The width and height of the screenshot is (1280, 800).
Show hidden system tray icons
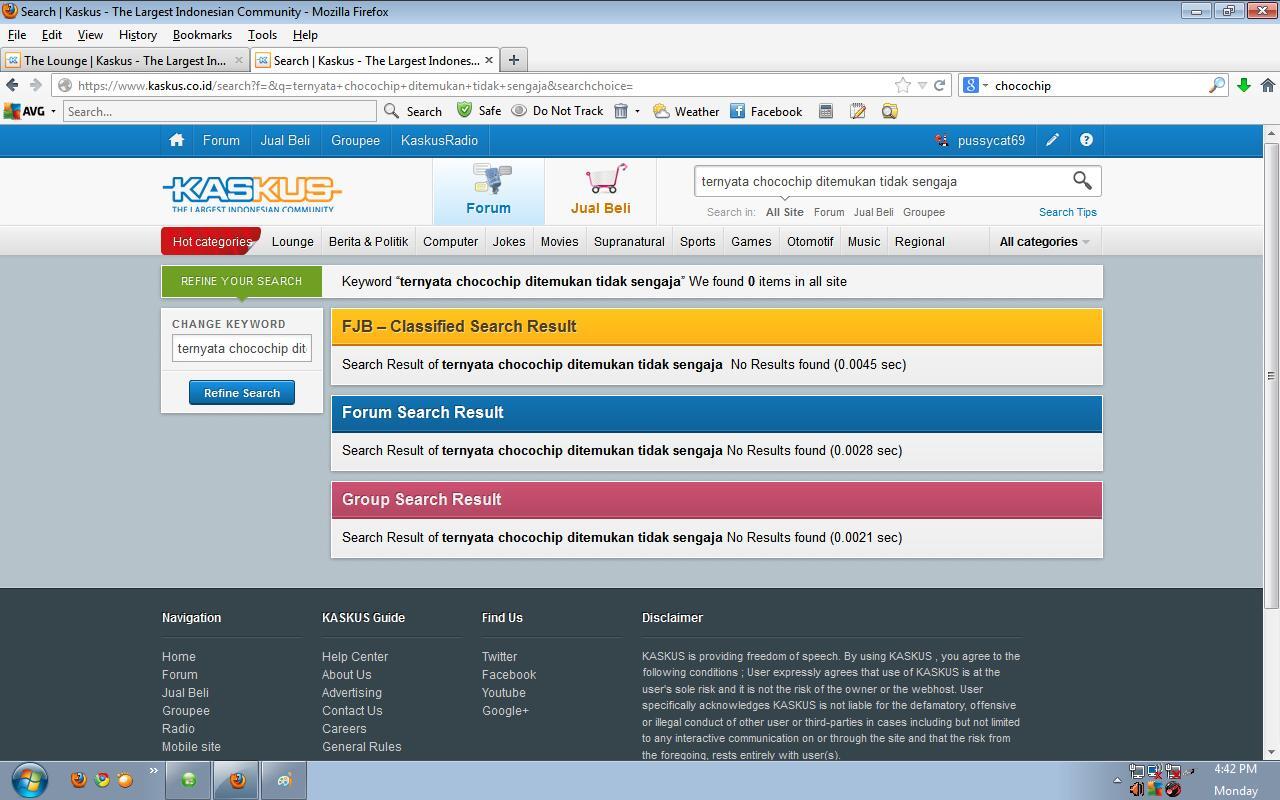tap(1117, 780)
